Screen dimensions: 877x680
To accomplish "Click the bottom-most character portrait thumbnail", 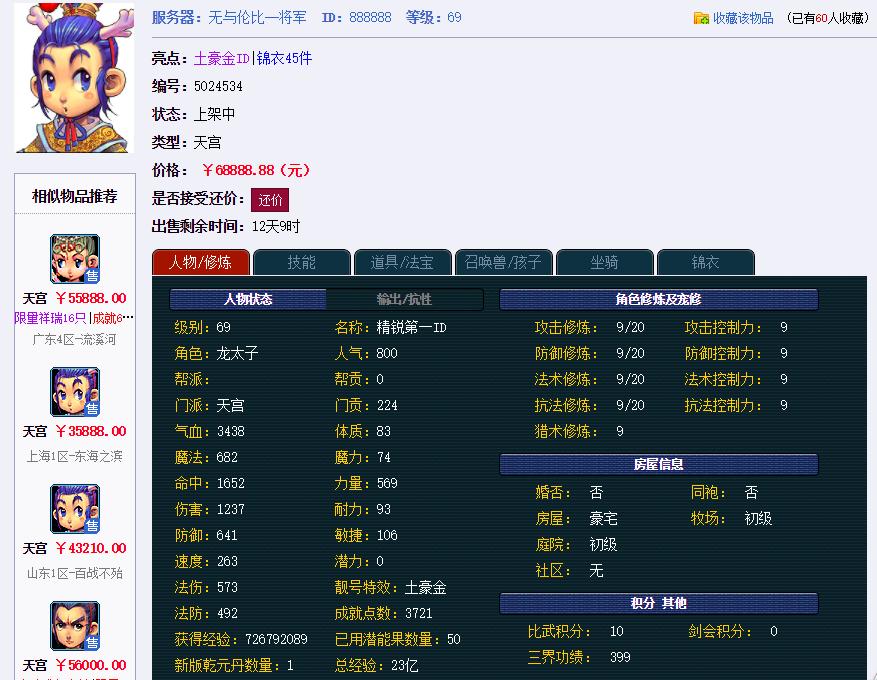I will click(73, 625).
